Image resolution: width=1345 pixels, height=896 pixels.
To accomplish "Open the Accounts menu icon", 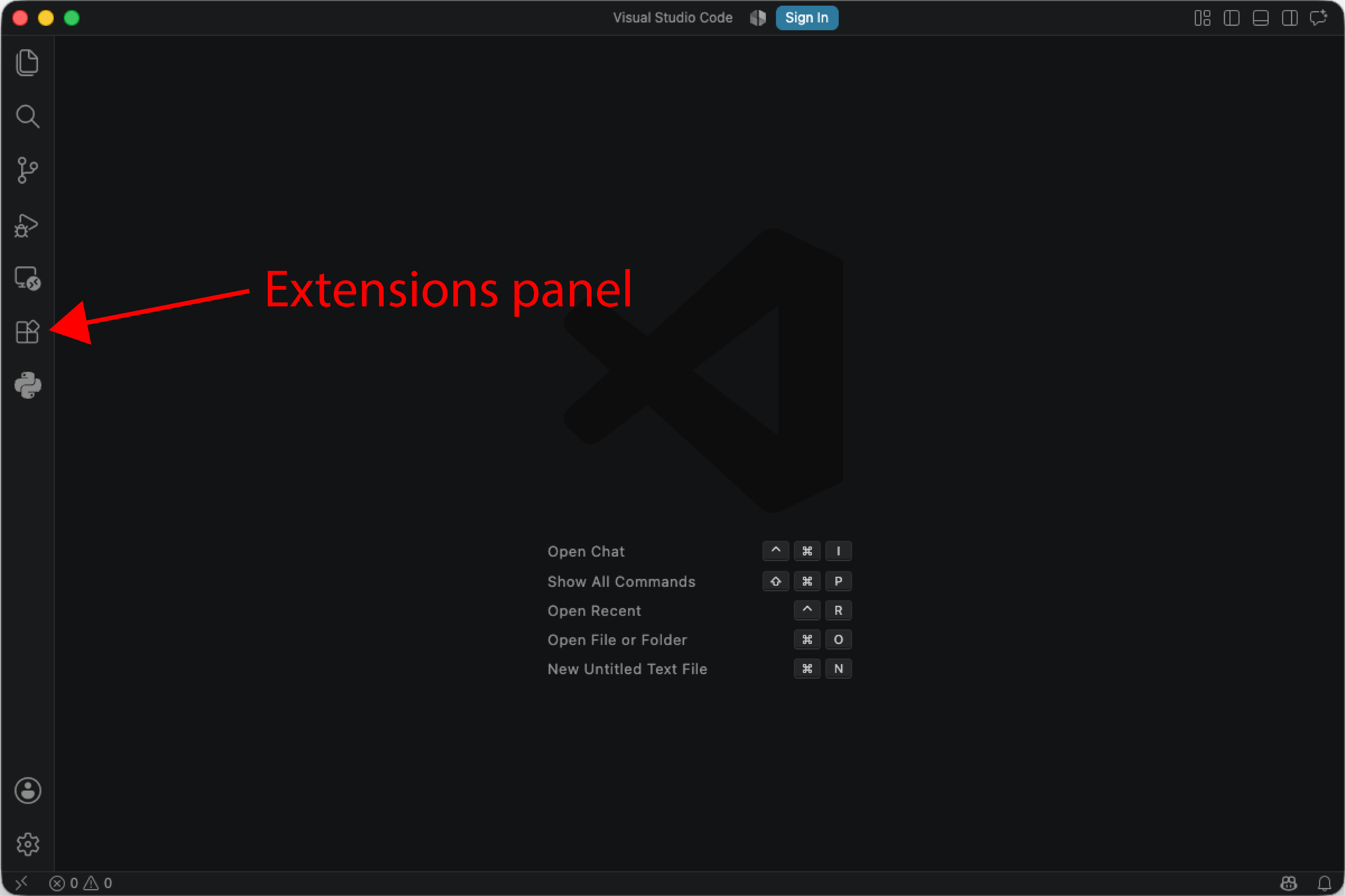I will [x=27, y=791].
